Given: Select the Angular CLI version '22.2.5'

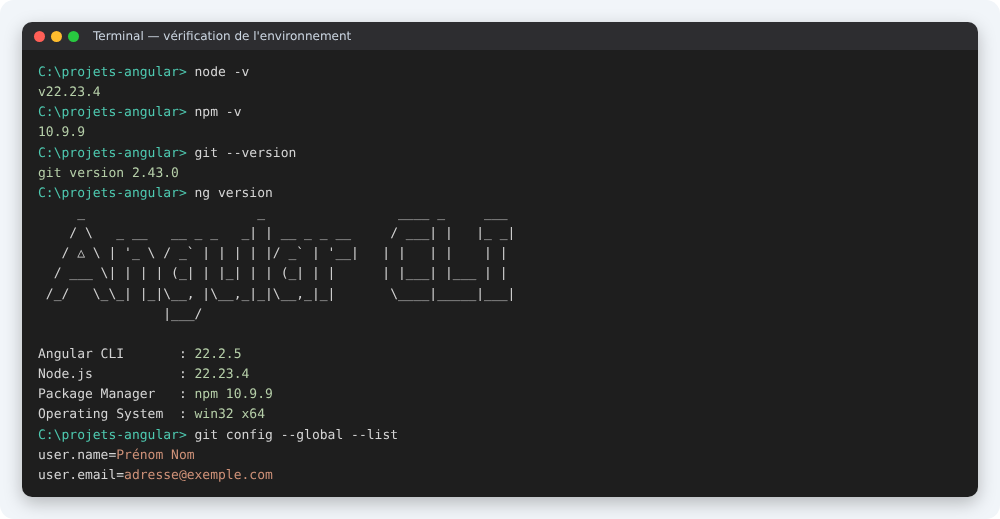Looking at the screenshot, I should (x=218, y=354).
